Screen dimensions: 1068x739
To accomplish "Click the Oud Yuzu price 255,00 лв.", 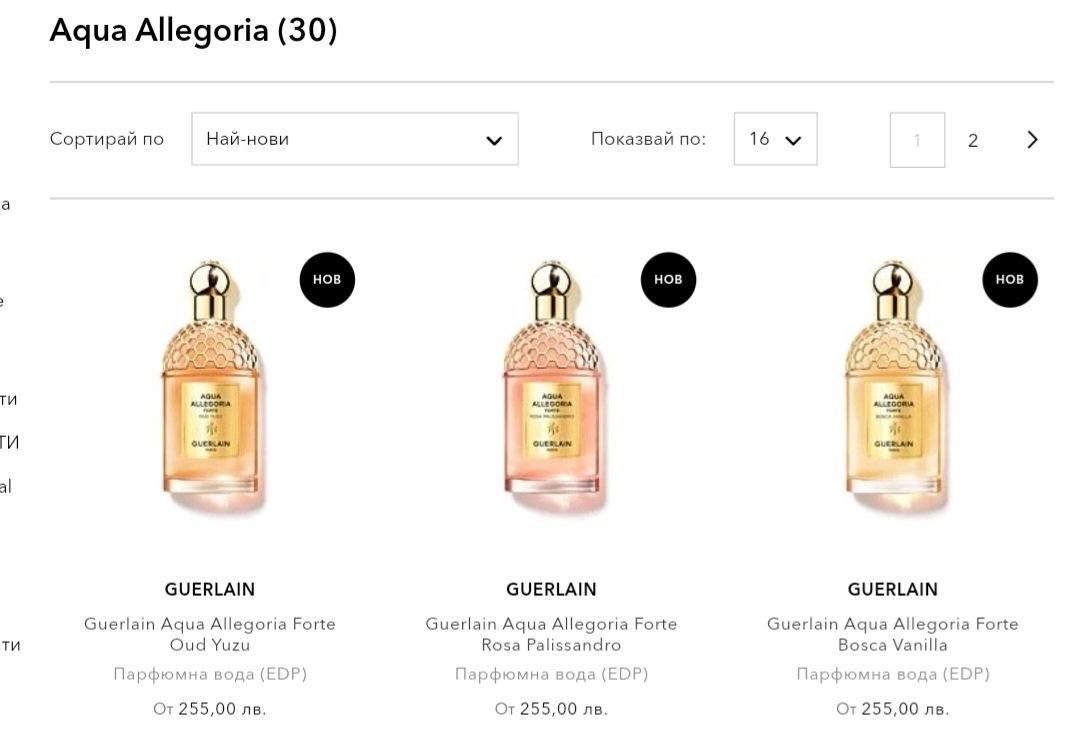I will [x=210, y=709].
